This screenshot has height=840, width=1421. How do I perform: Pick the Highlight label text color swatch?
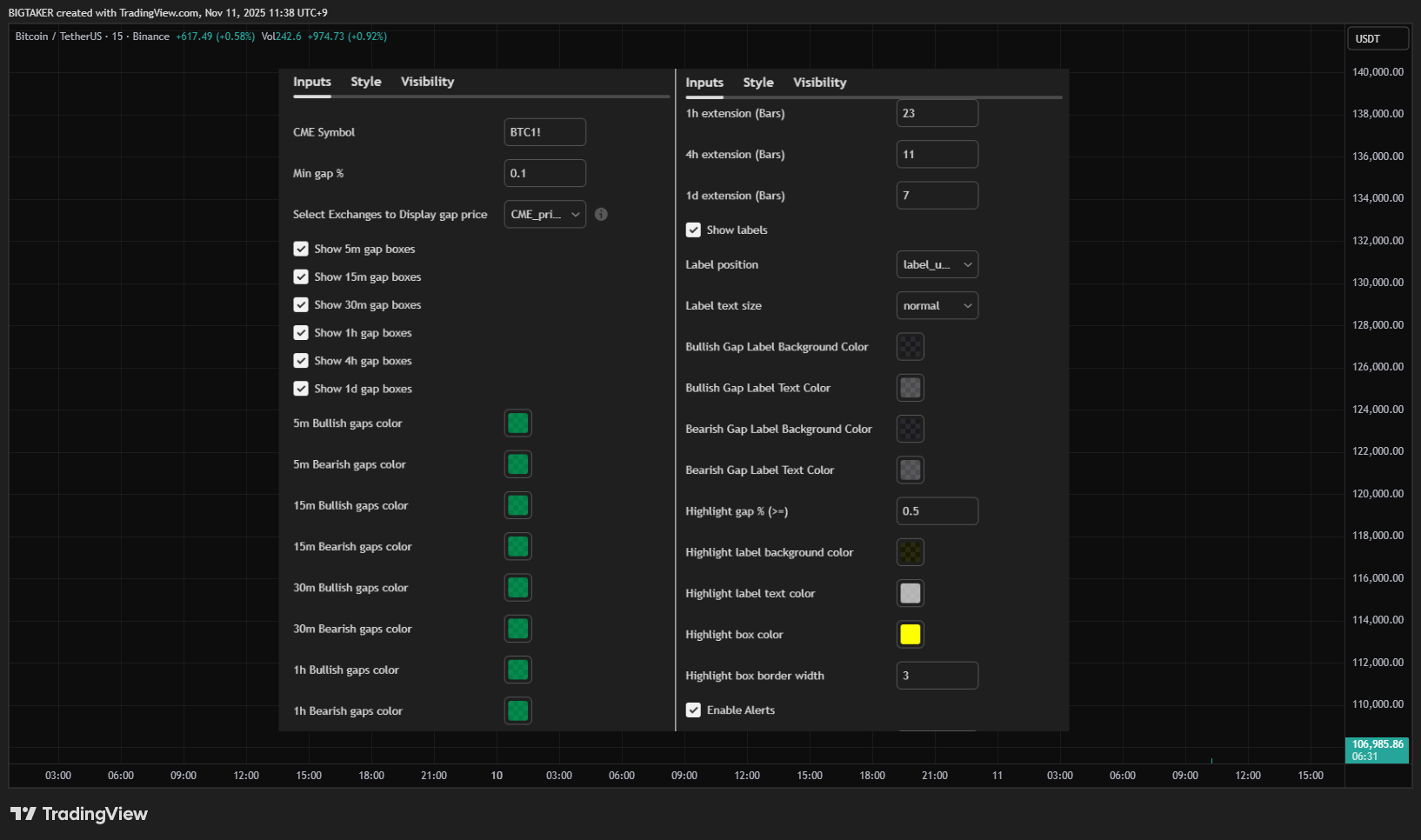pos(911,594)
